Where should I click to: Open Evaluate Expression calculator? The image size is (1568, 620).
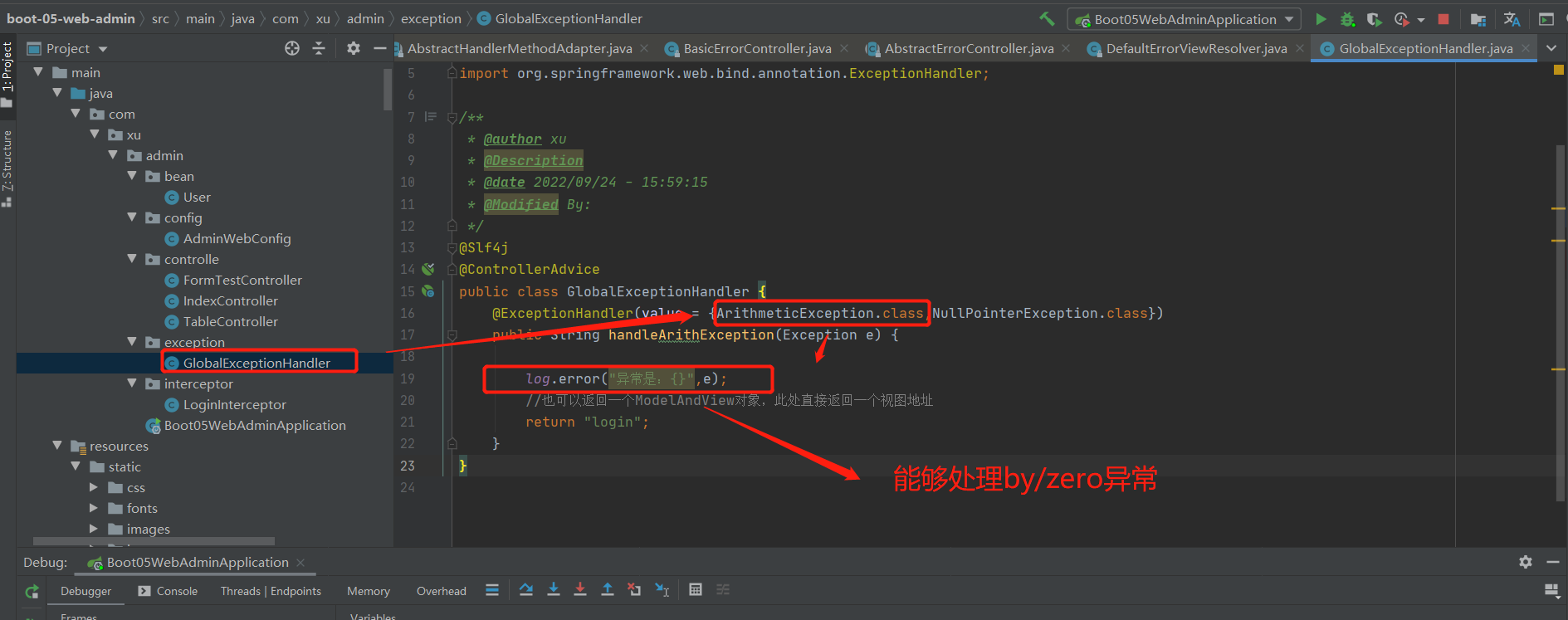coord(696,589)
